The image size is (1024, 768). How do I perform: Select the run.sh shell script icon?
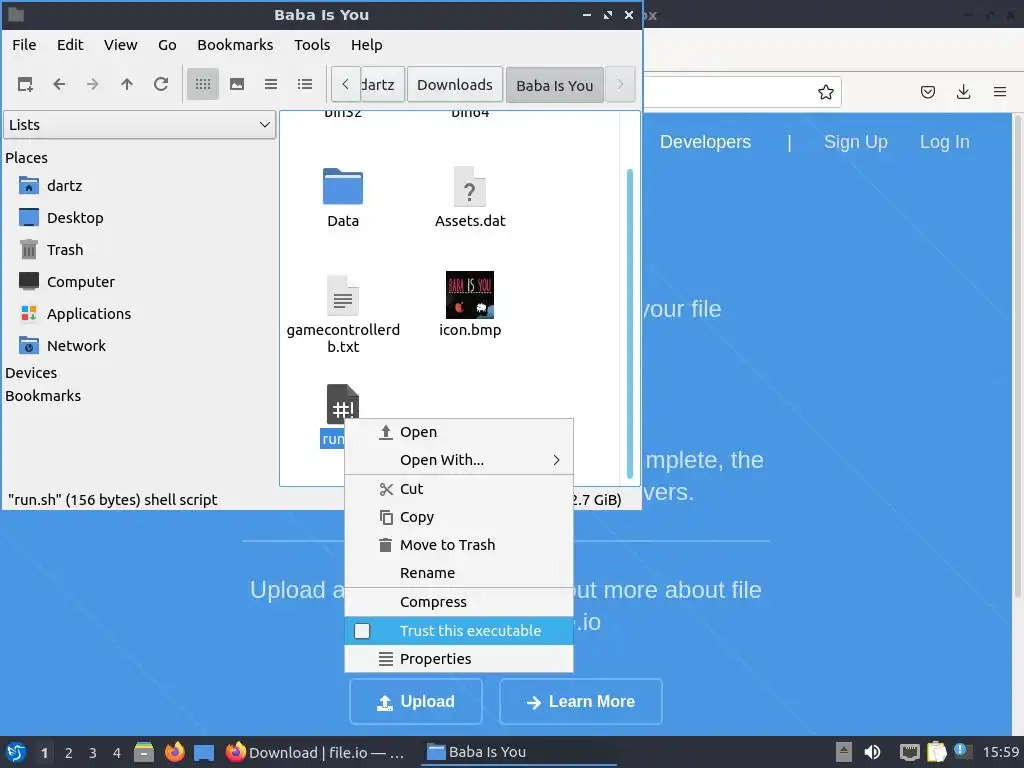click(x=342, y=403)
